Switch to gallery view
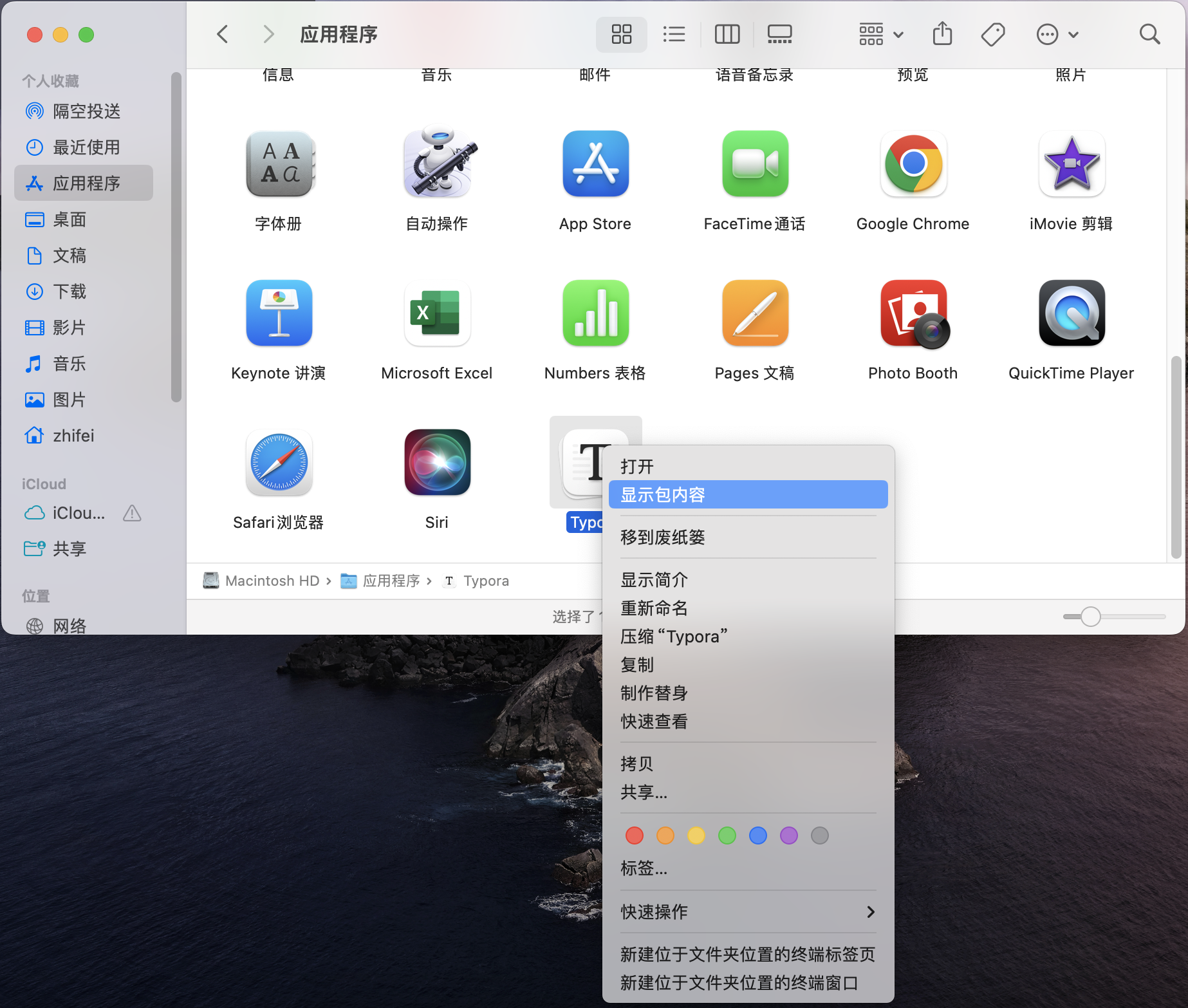 pos(779,34)
